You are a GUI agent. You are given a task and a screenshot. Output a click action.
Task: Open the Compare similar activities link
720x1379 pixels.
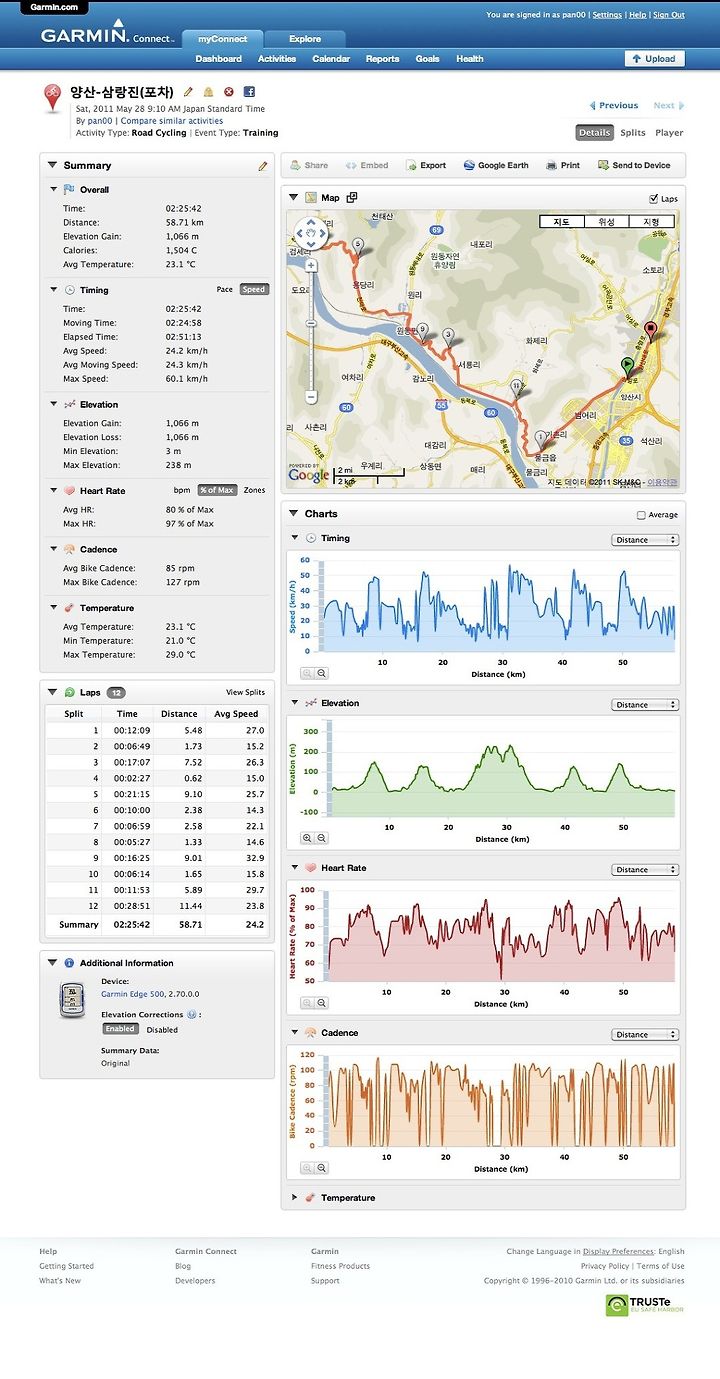pos(172,121)
